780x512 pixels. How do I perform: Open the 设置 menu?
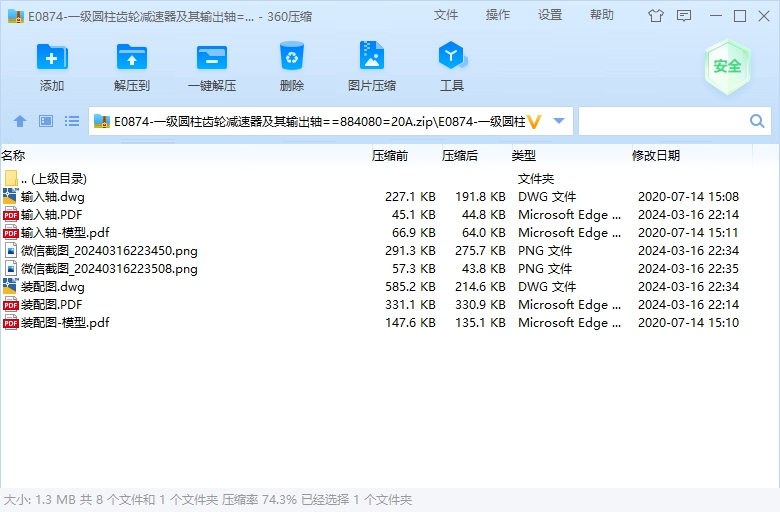(550, 15)
